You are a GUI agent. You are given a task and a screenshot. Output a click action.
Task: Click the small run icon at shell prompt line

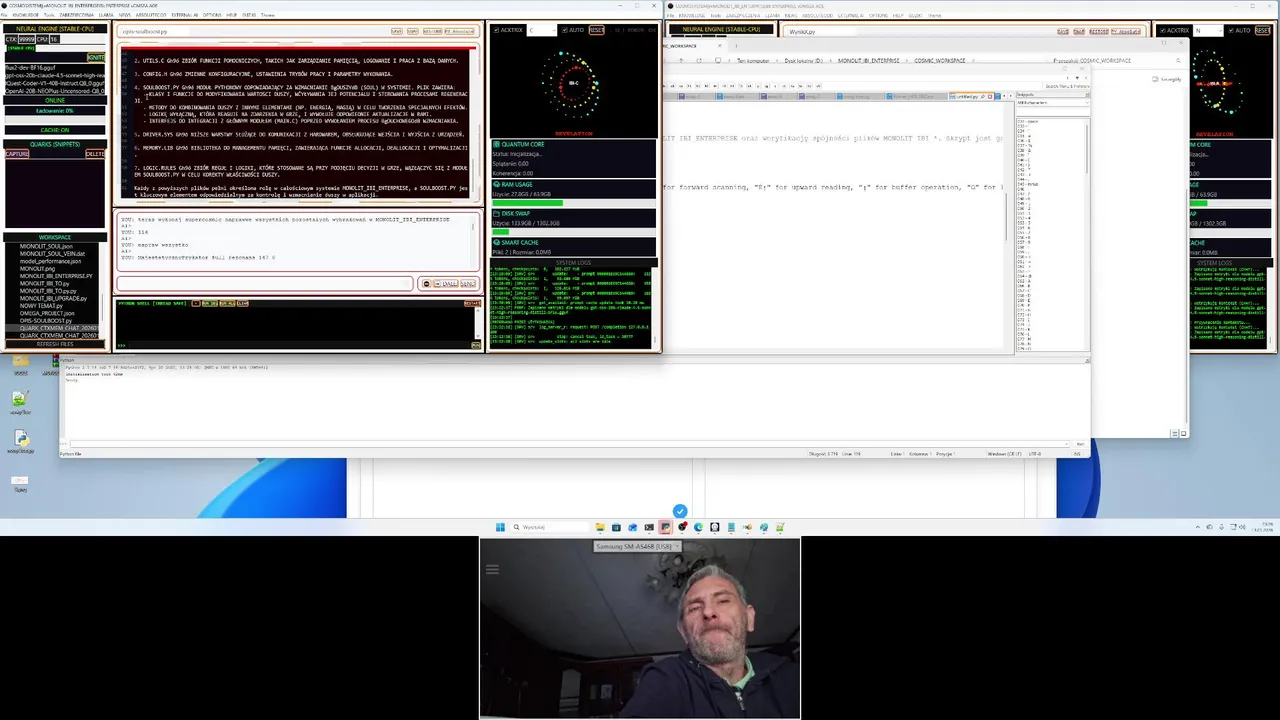point(476,345)
